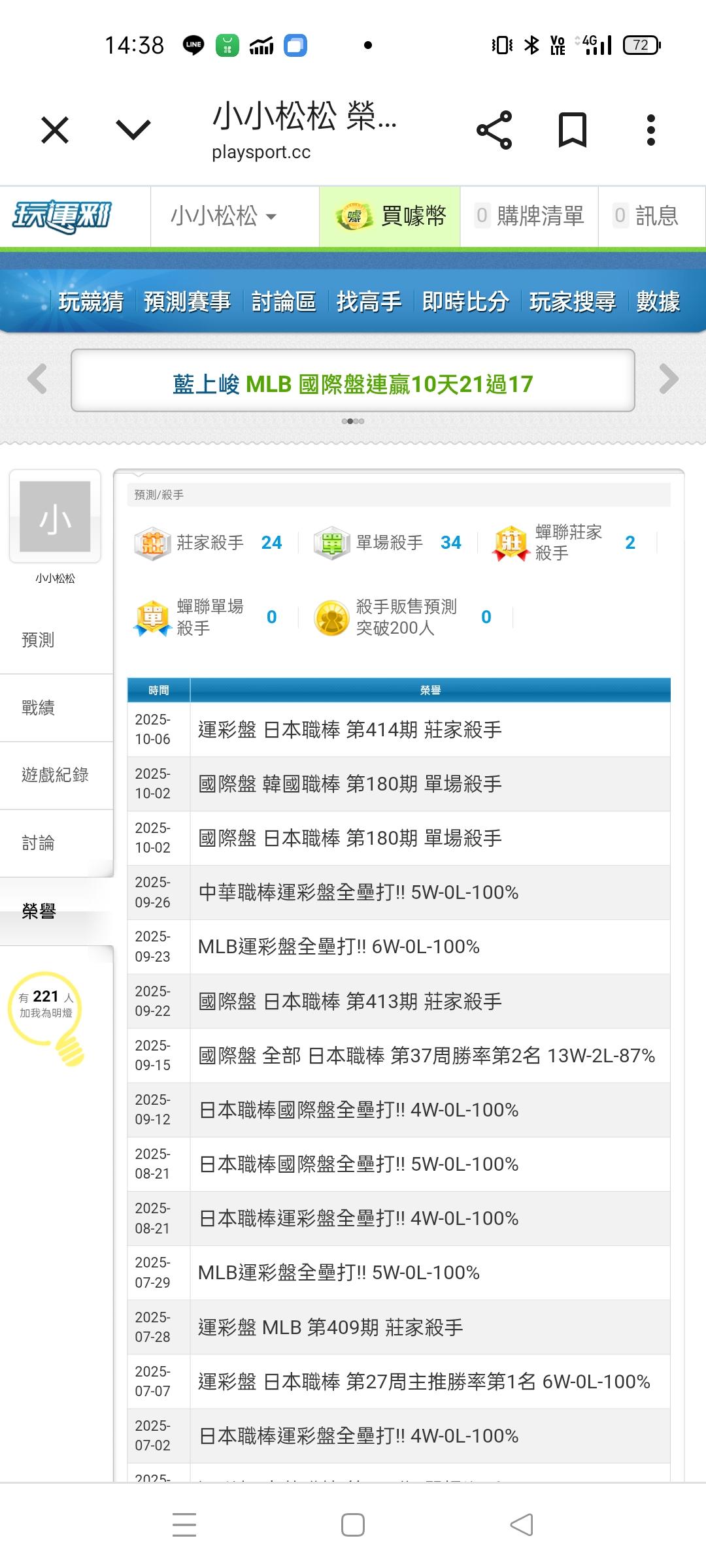Go to previous banner with left arrow
706x1568 pixels.
point(37,378)
